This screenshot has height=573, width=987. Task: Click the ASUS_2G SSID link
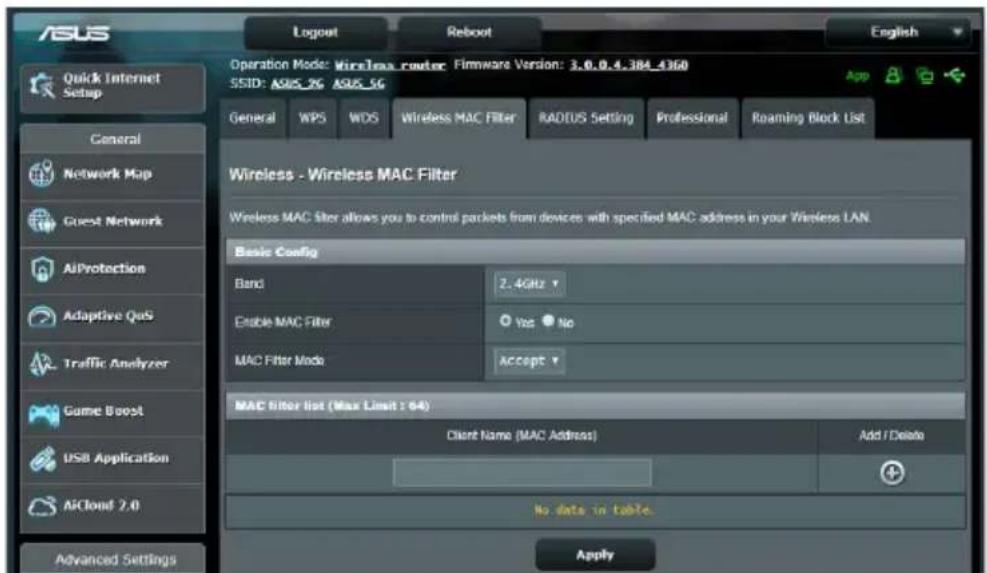(297, 84)
